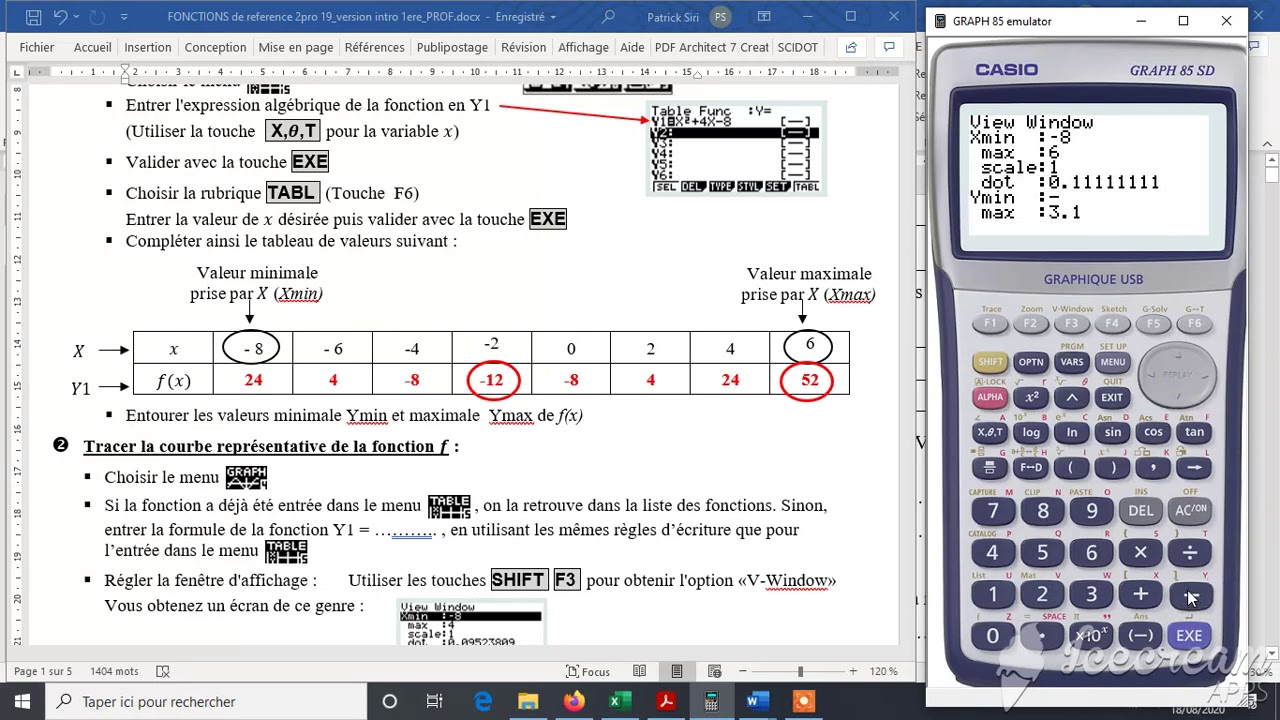The image size is (1280, 720).
Task: Open the proofing check icon in status bar
Action: coord(163,671)
